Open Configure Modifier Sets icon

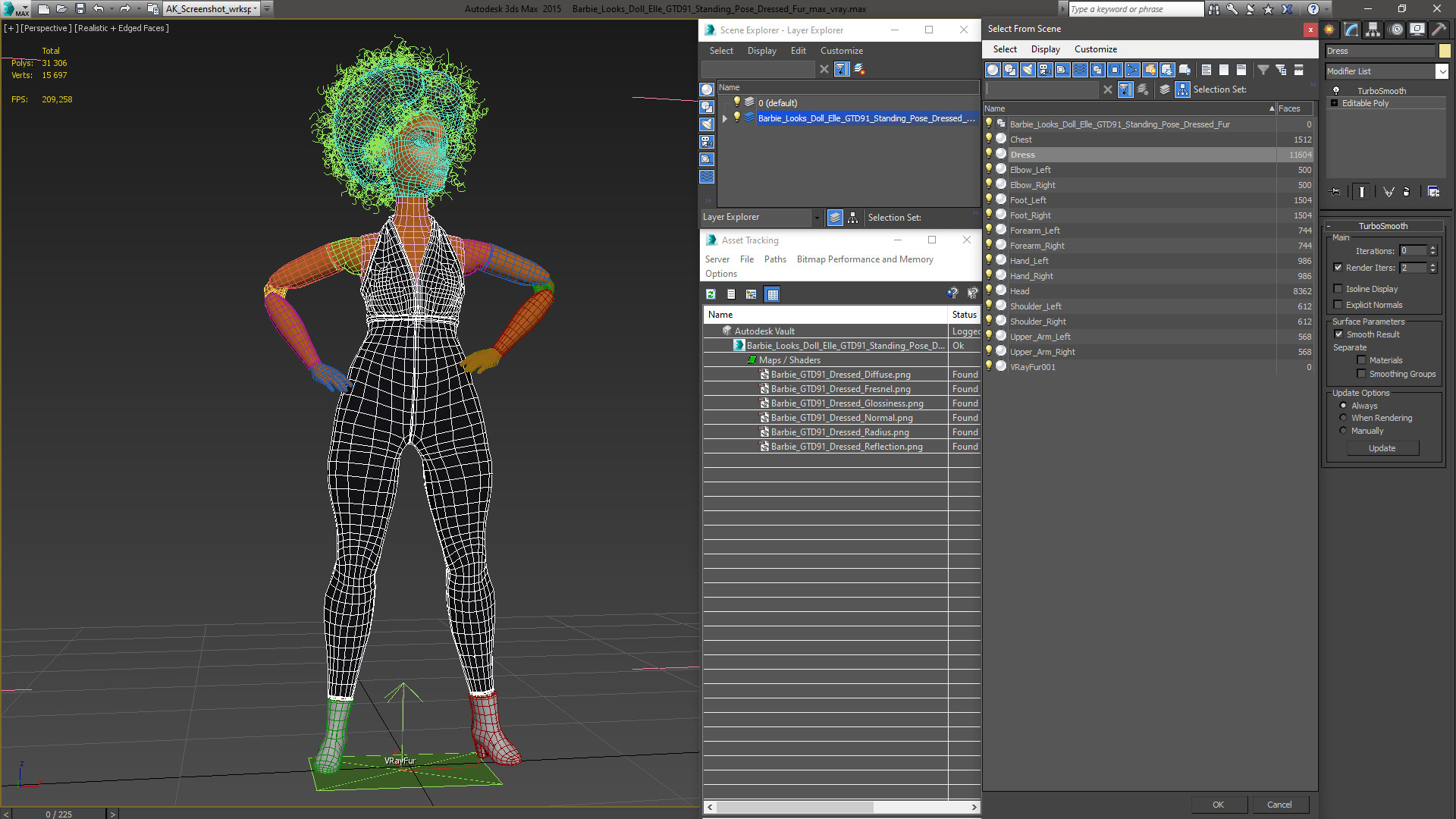coord(1433,192)
